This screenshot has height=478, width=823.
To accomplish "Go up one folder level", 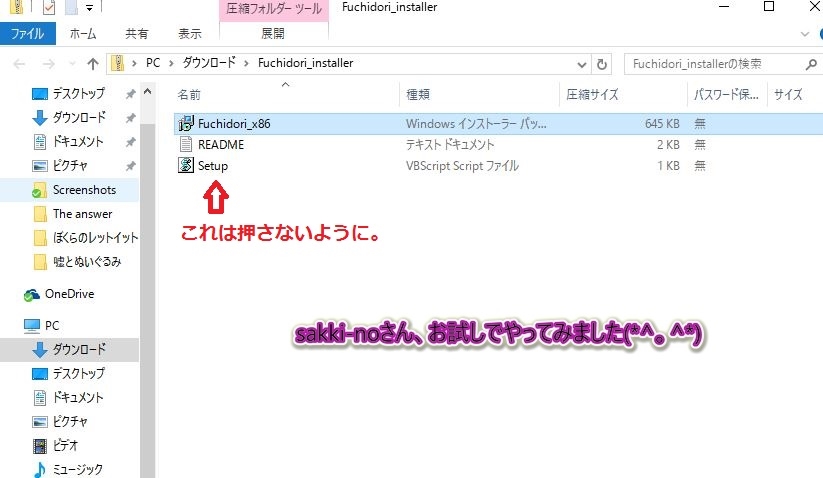I will (93, 64).
